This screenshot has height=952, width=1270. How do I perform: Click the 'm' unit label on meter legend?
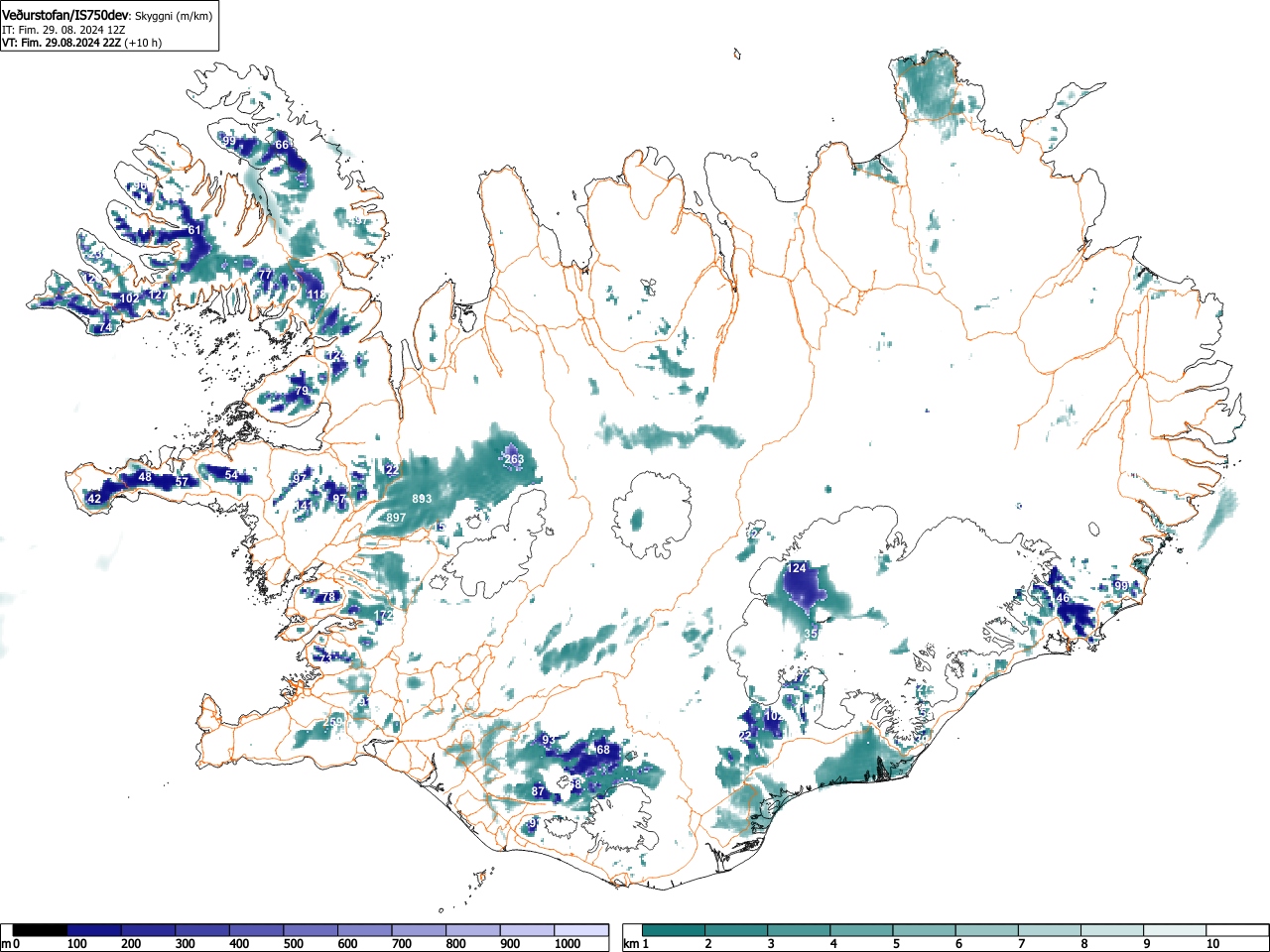click(x=6, y=944)
